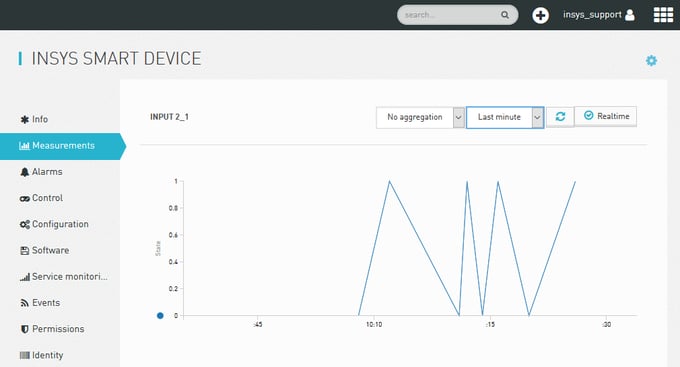Toggle the State series legend dot
Screen dimensions: 680x367
point(160,315)
